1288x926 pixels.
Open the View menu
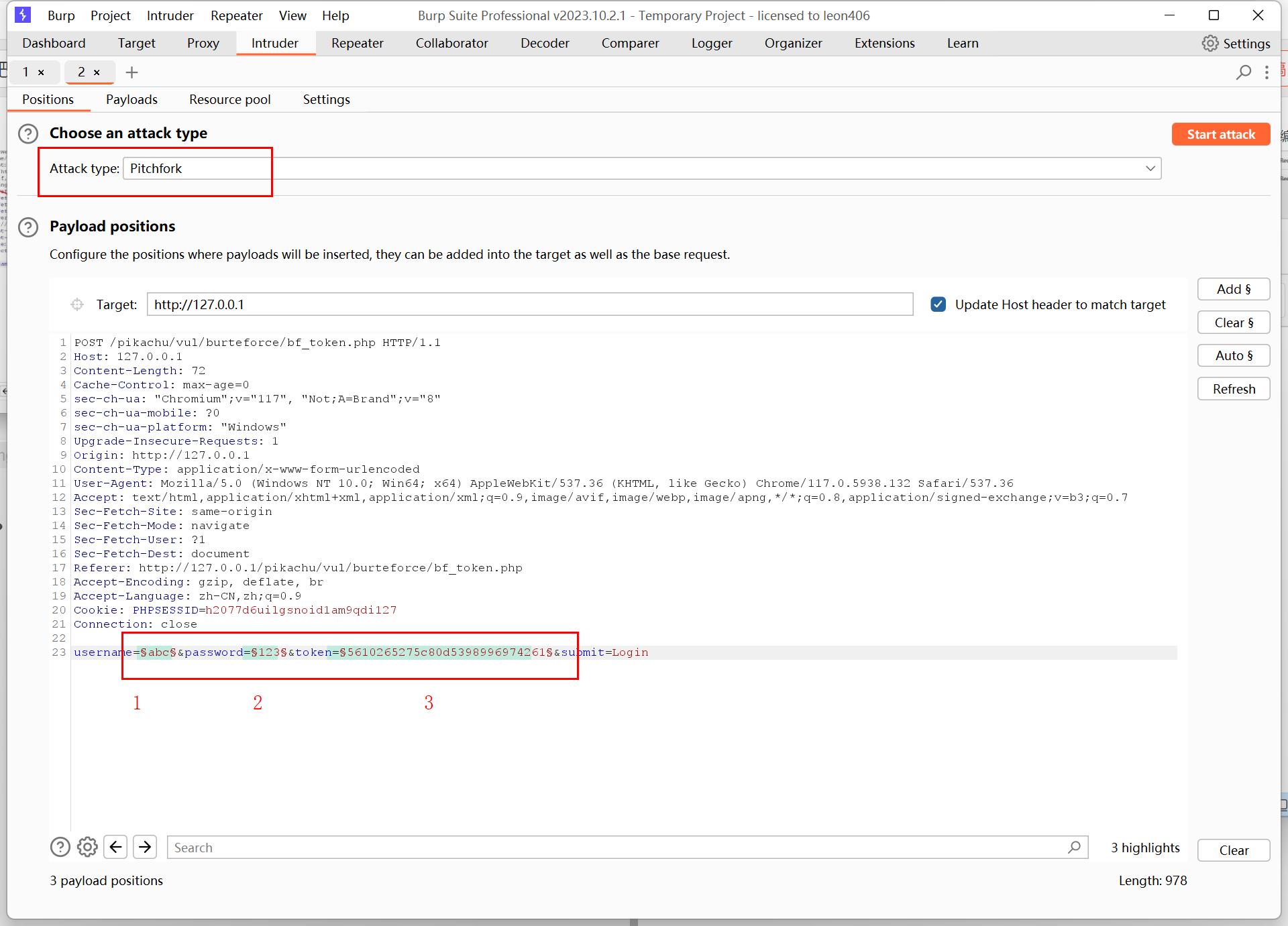click(x=292, y=15)
